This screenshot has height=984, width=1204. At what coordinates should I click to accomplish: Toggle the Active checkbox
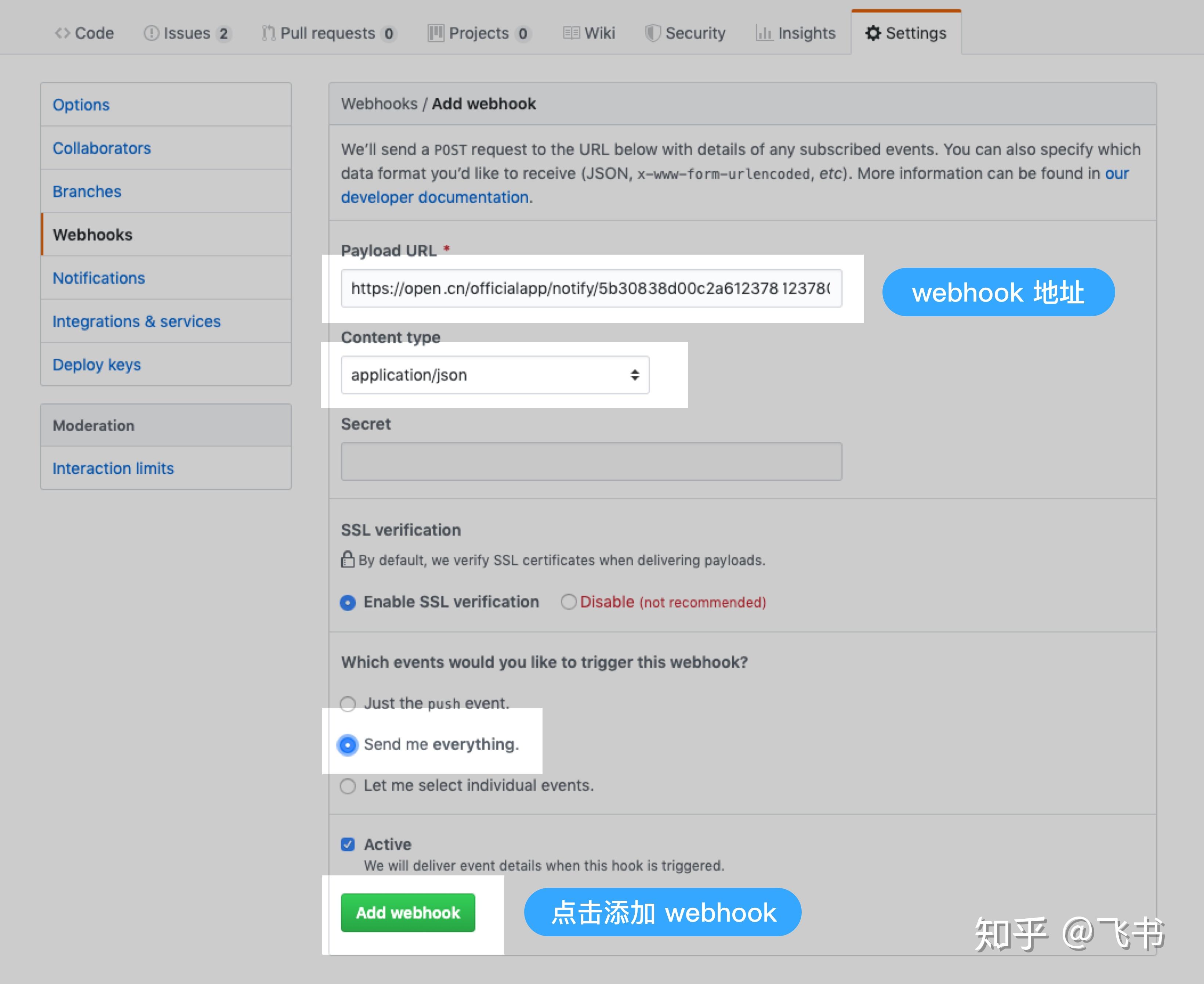coord(348,845)
